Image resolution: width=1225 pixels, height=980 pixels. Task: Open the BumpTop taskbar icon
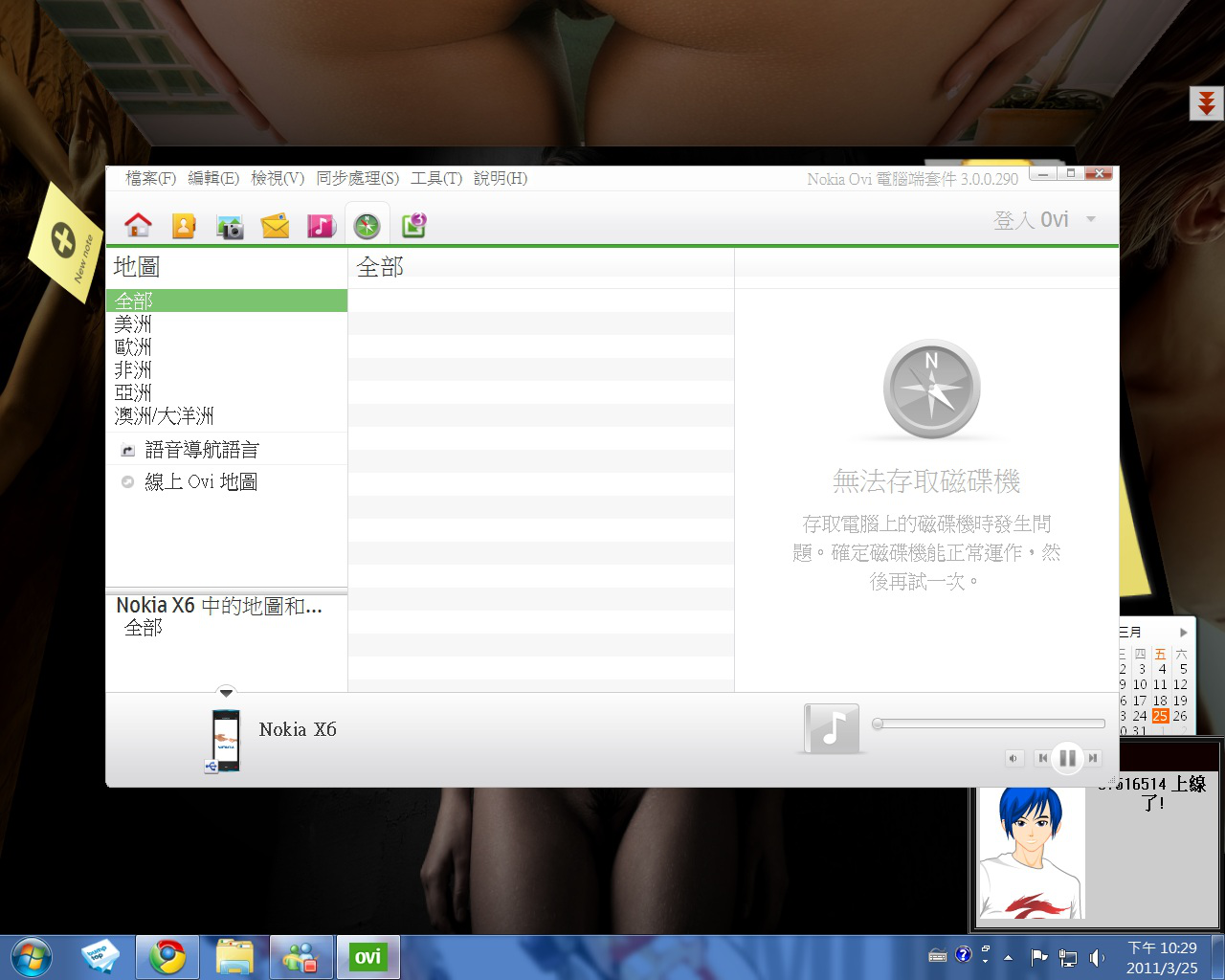(x=100, y=957)
